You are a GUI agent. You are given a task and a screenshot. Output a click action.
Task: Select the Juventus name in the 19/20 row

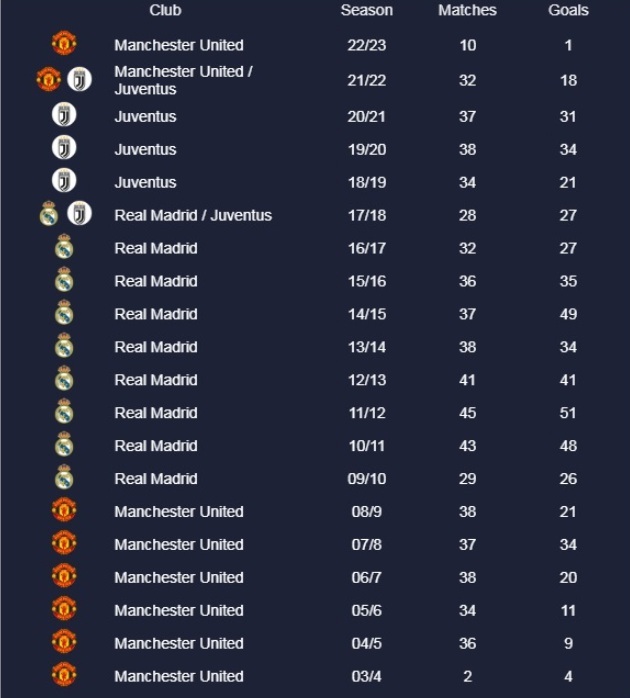click(145, 149)
